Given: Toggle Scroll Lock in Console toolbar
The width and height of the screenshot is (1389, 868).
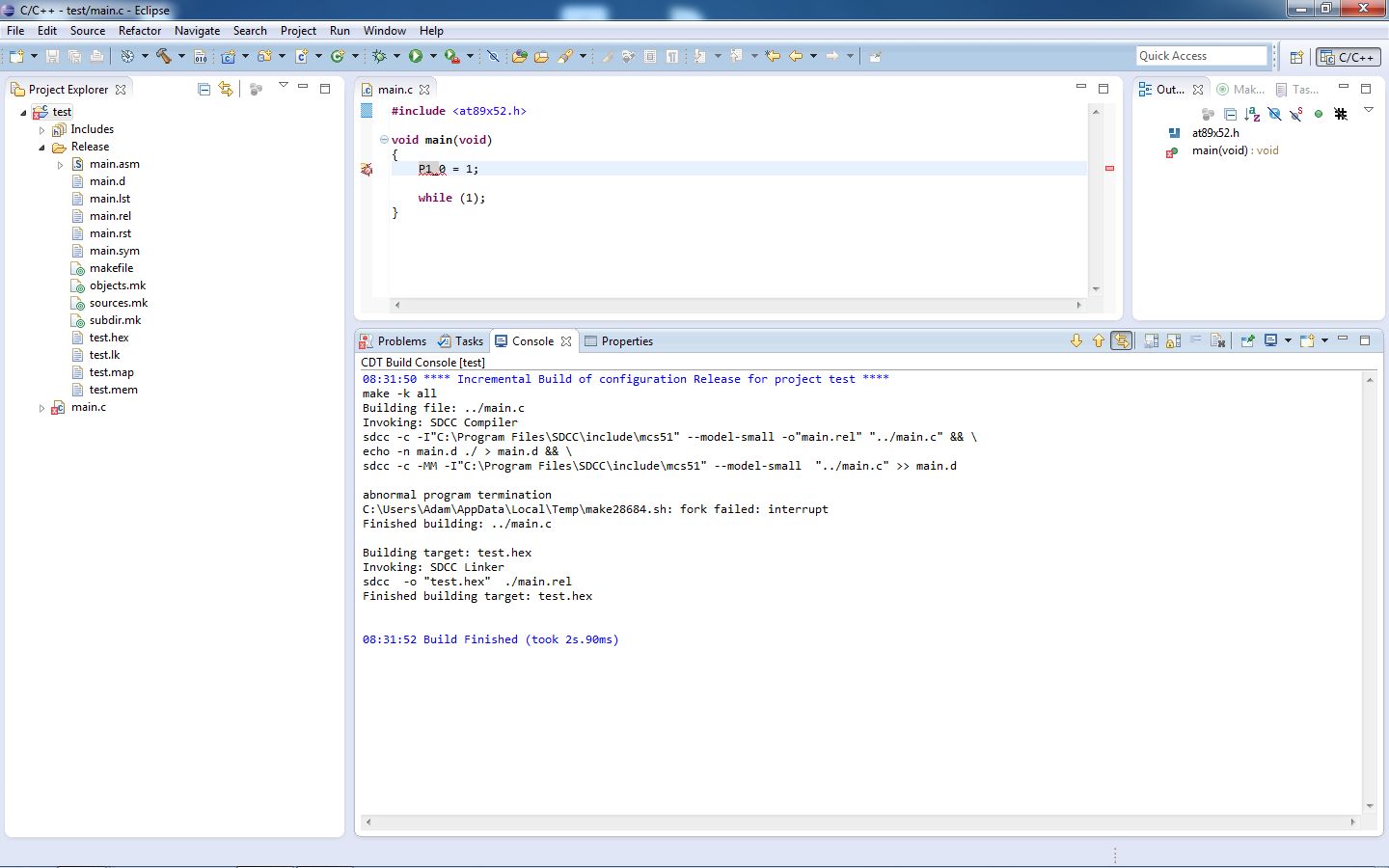Looking at the screenshot, I should (1173, 340).
